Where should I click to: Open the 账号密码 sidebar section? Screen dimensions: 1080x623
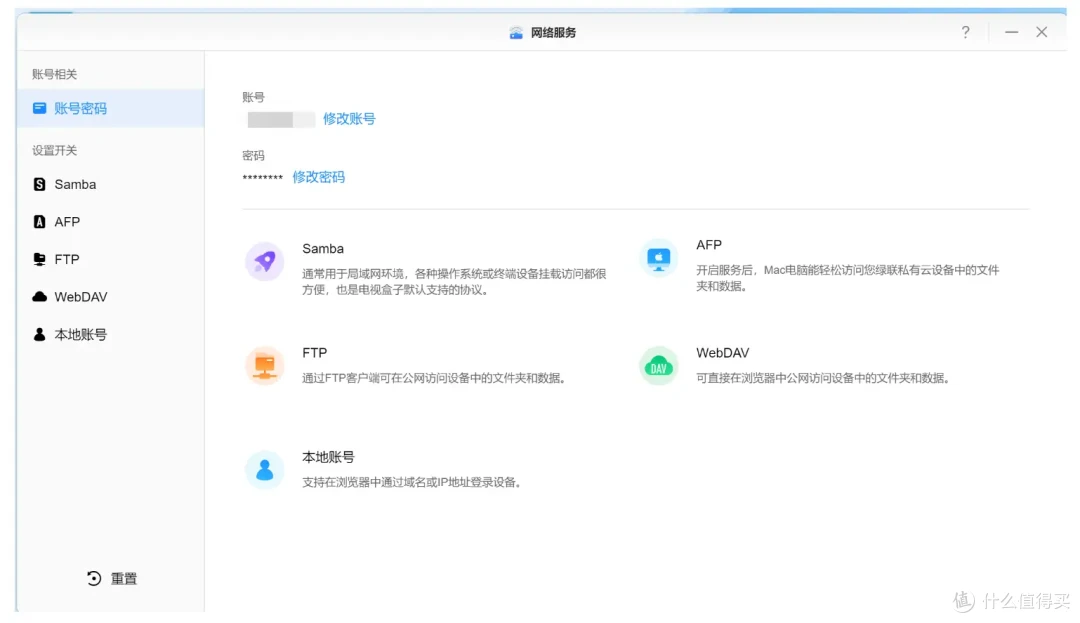pos(110,108)
